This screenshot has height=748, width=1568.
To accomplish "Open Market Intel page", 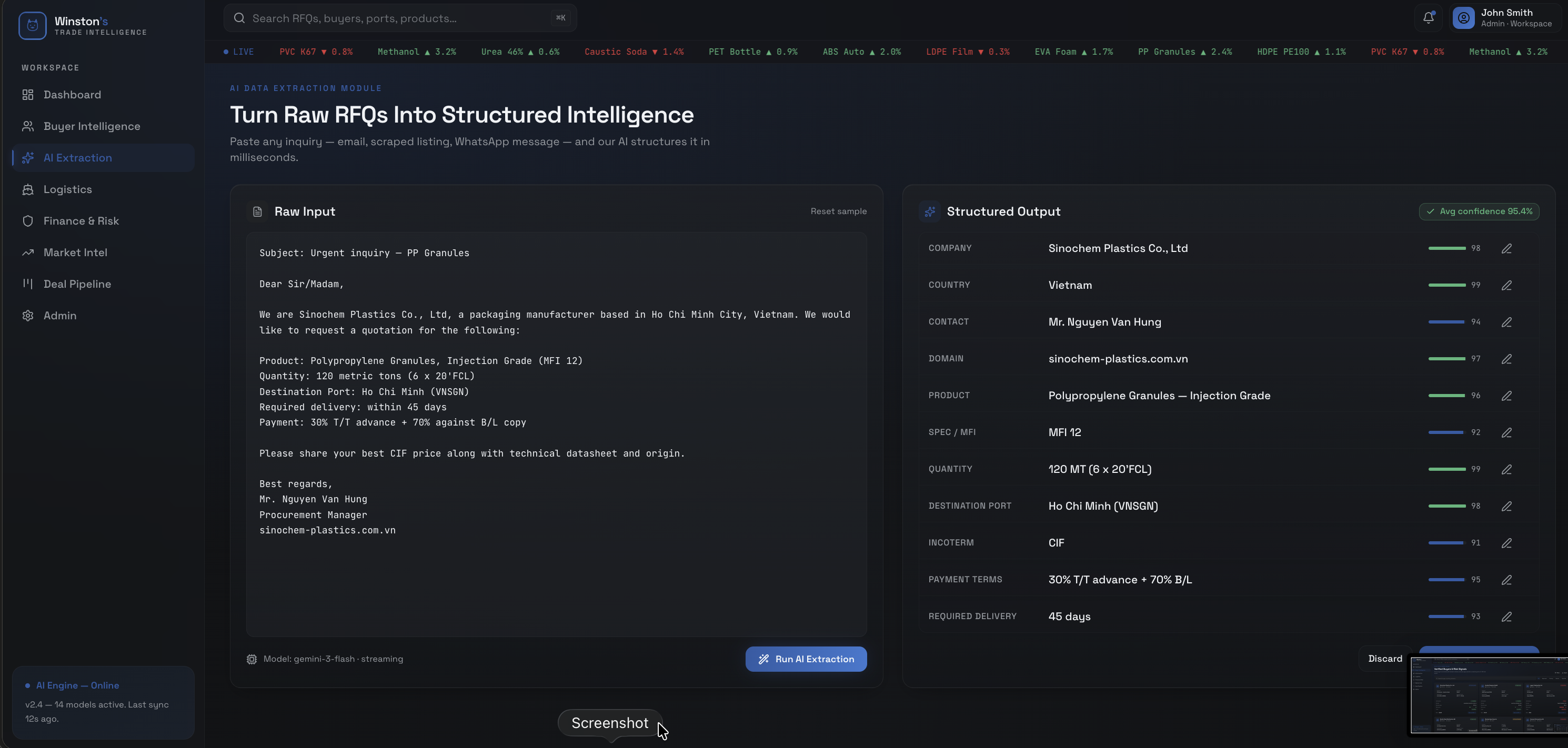I will pyautogui.click(x=103, y=252).
